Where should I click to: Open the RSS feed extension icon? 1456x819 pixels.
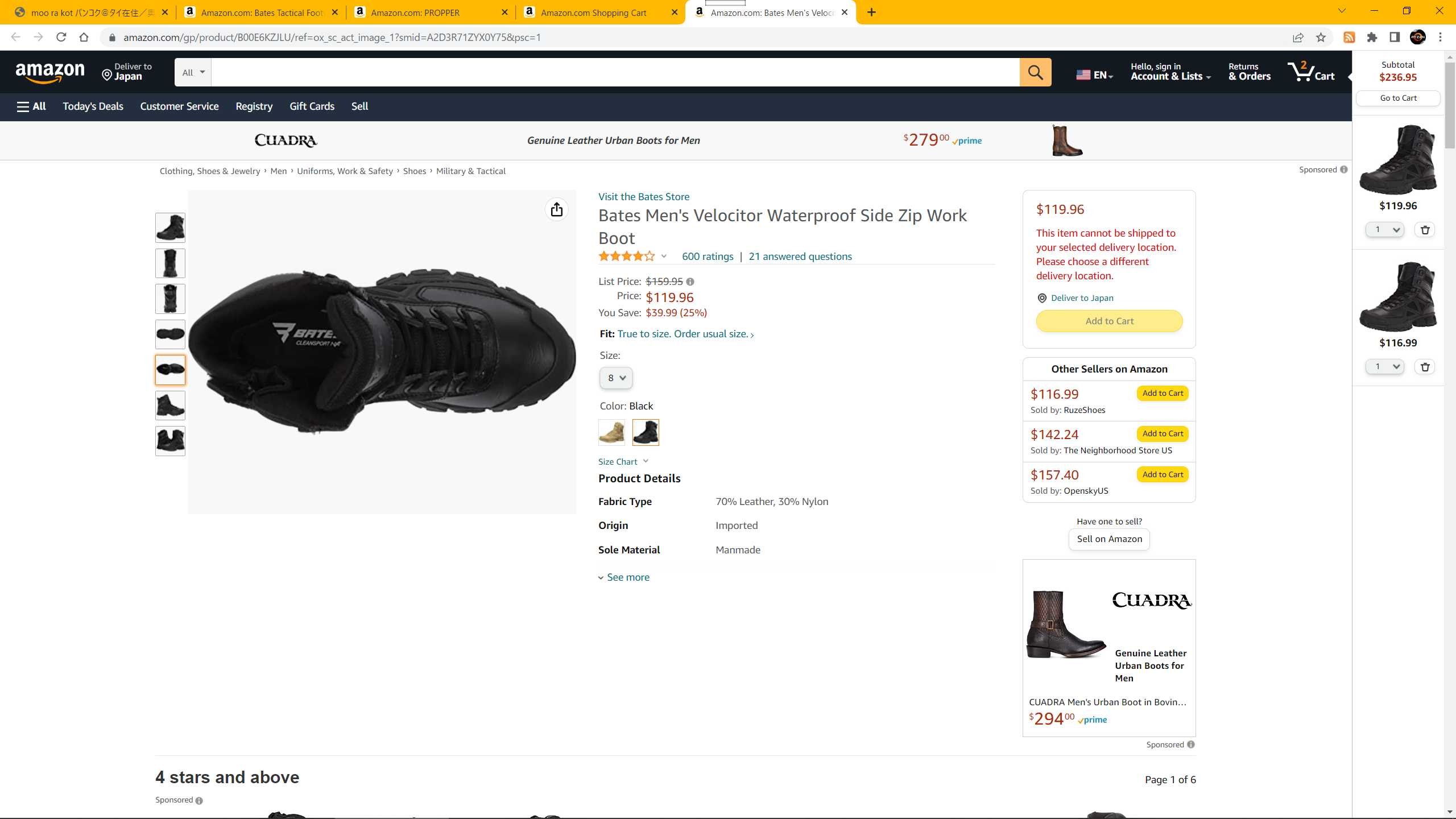point(1349,38)
